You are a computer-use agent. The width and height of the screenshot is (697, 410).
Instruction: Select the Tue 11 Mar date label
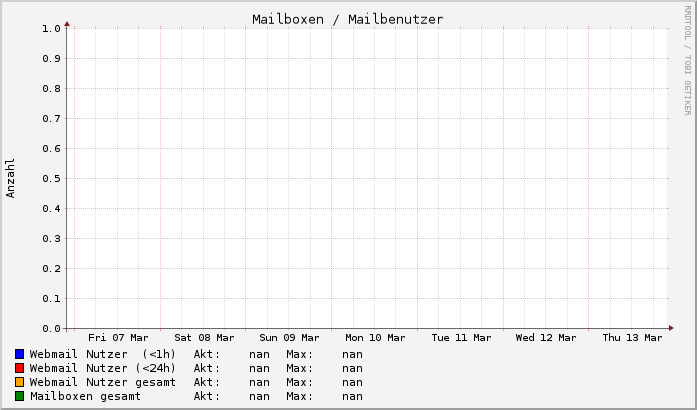(x=461, y=338)
